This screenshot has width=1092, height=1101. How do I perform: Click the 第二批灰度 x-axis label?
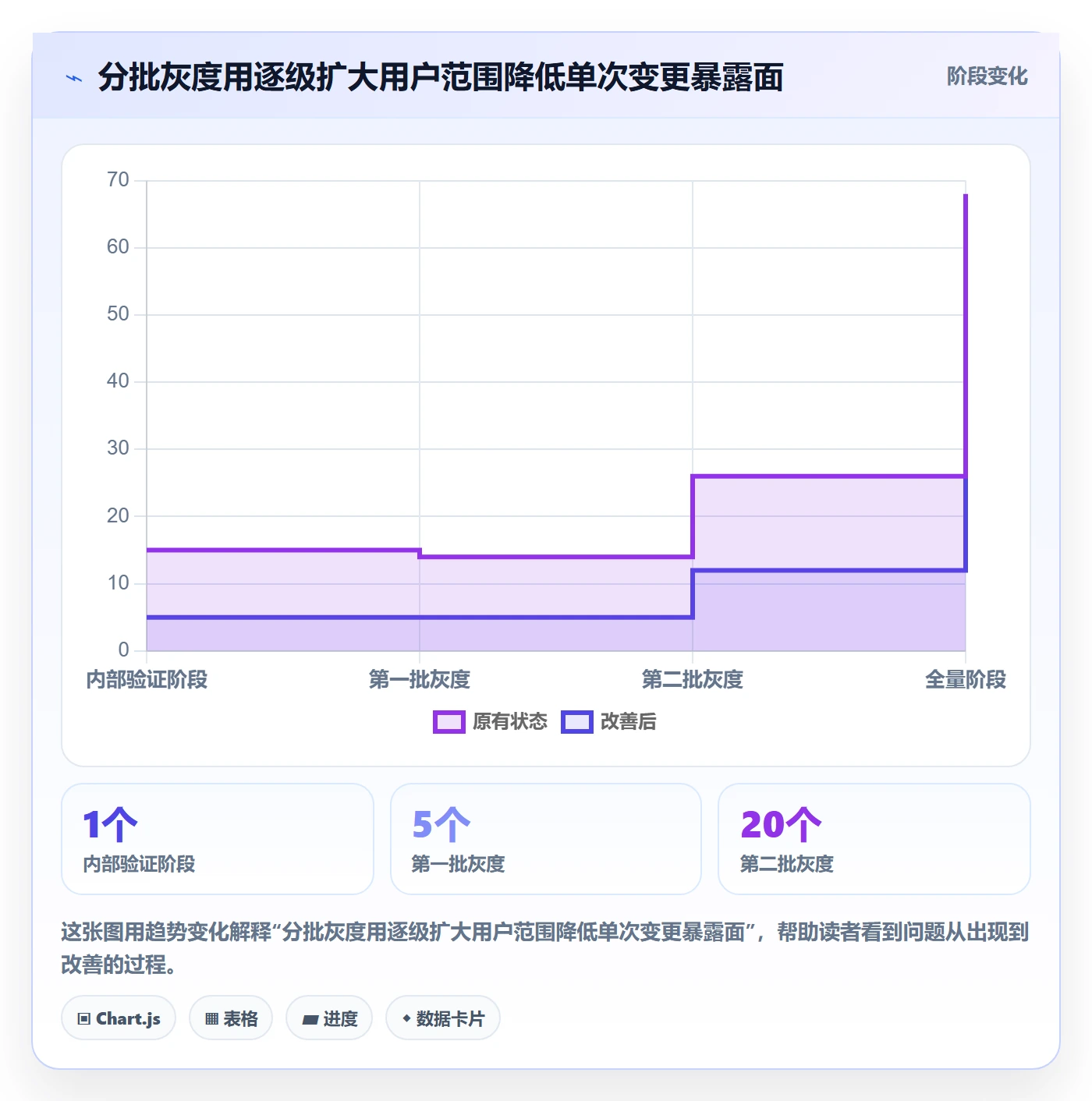coord(693,680)
